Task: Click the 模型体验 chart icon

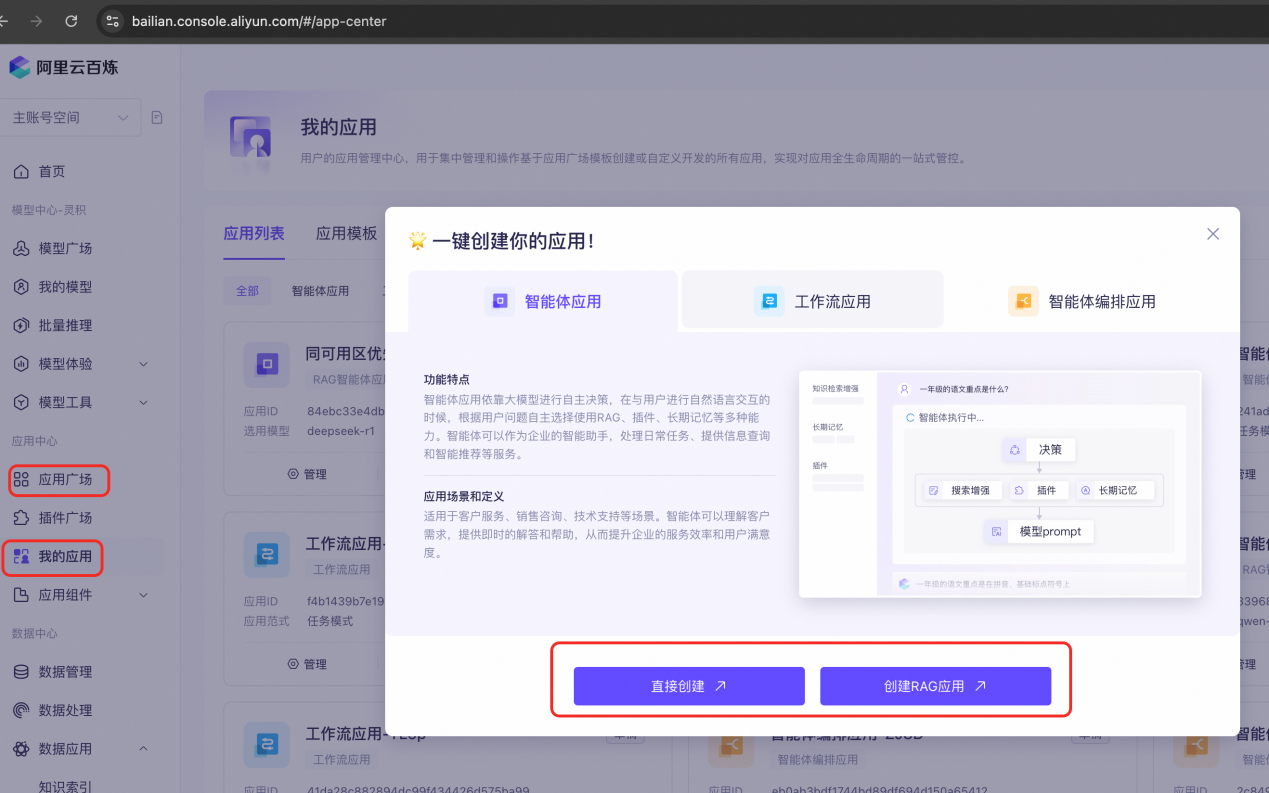Action: (x=21, y=364)
